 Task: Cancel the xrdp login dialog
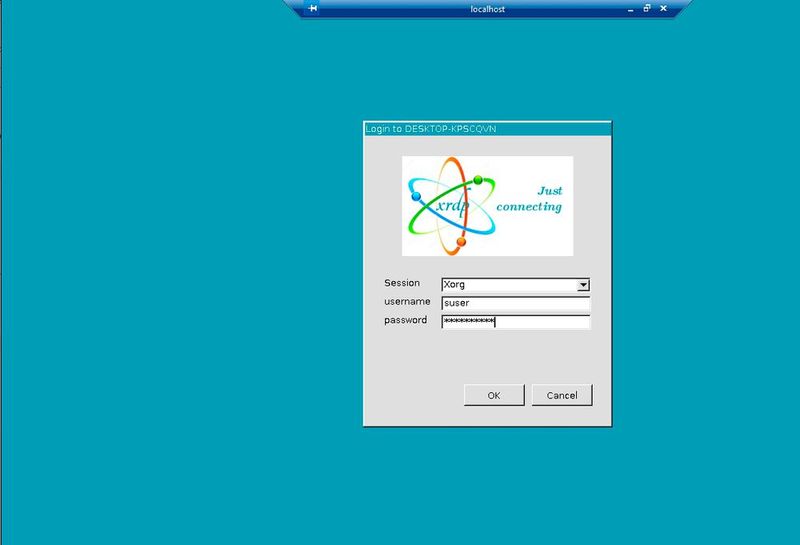coord(562,395)
